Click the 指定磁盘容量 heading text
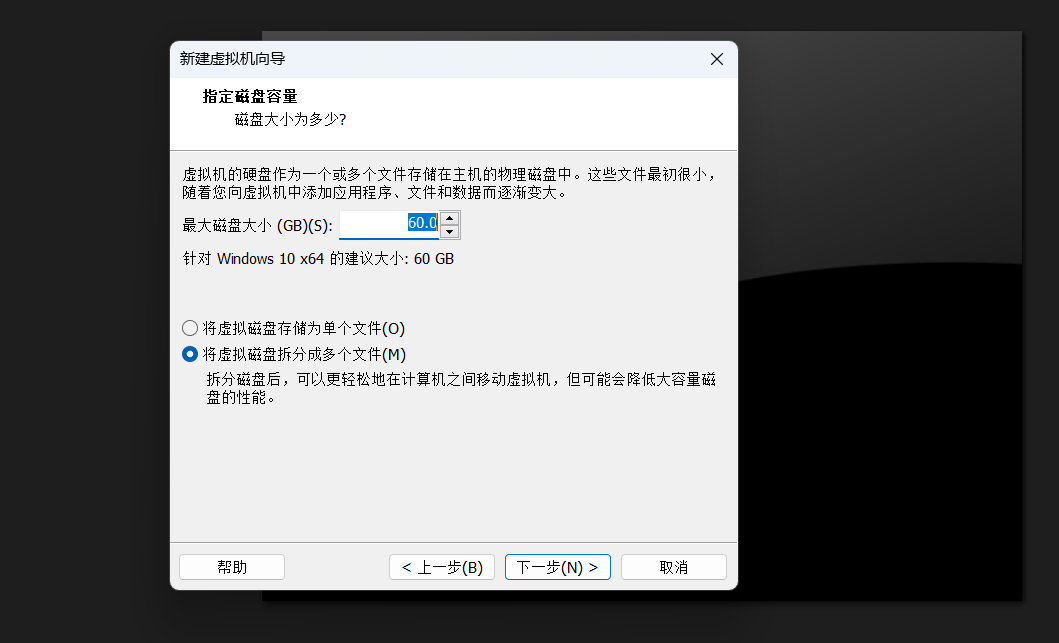Screen dimensions: 1059x643 (x=250, y=97)
